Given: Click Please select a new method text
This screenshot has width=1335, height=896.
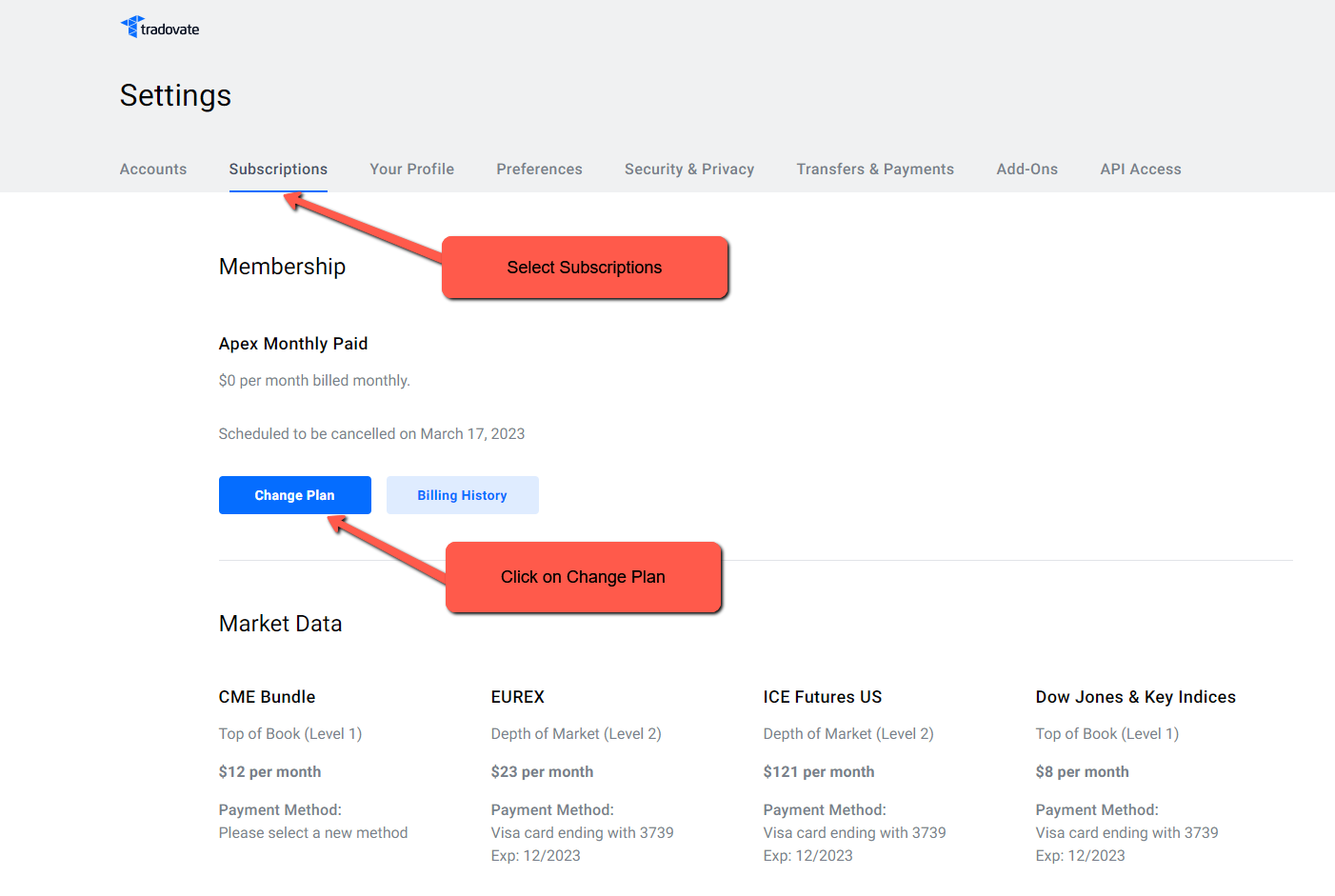Looking at the screenshot, I should tap(313, 833).
